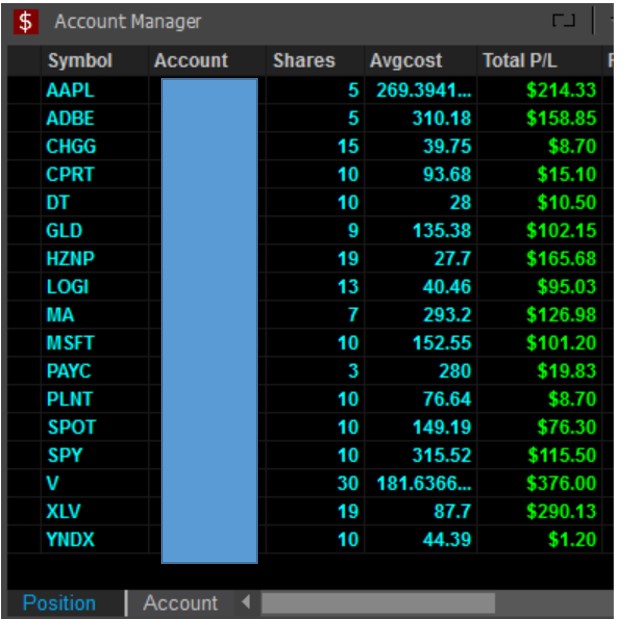Click the Avgcost column header
Screen dimensions: 642x619
[x=405, y=61]
